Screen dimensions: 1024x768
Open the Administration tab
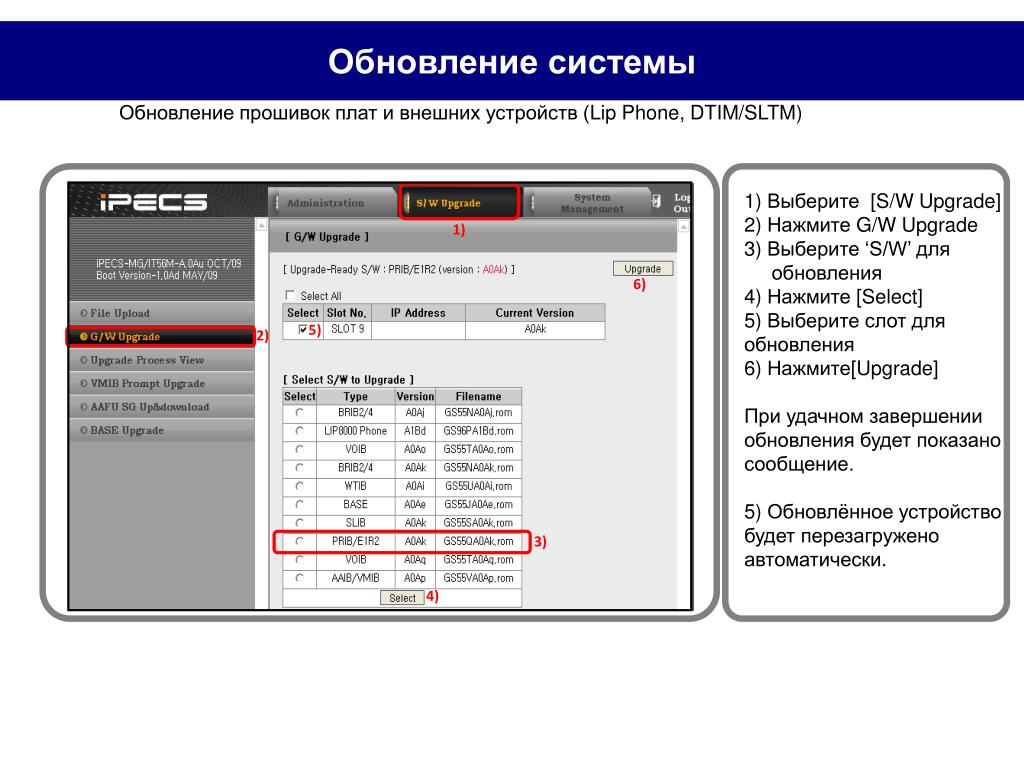[332, 203]
